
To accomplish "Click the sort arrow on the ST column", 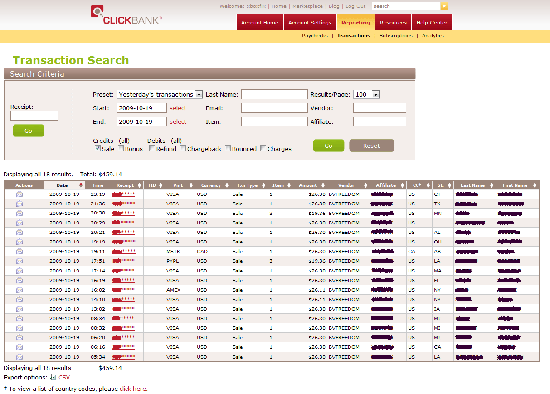I will pyautogui.click(x=449, y=185).
